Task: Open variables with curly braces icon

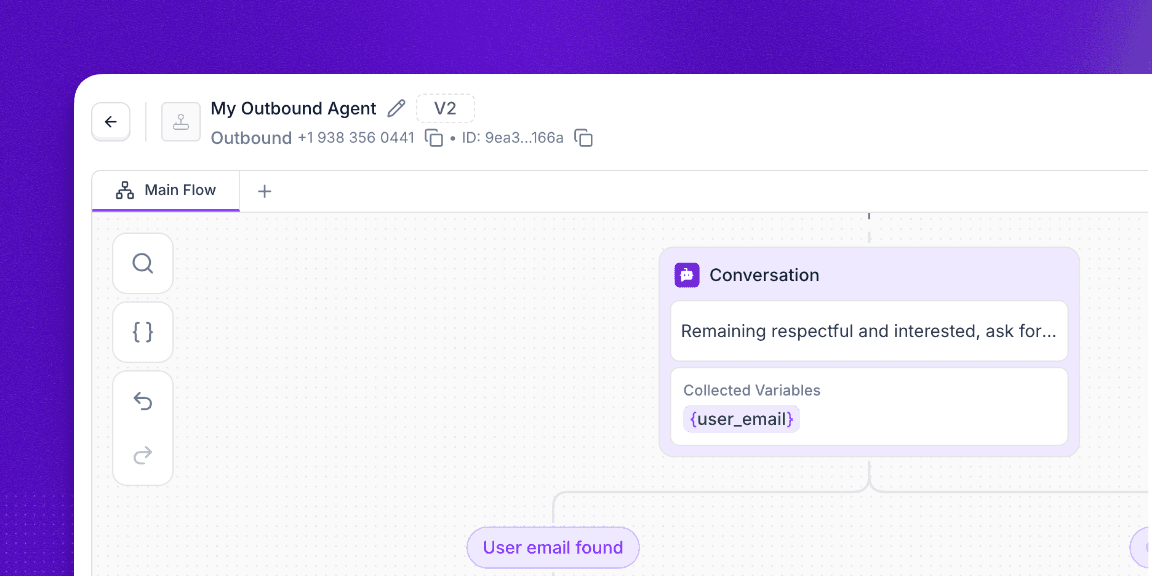Action: coord(143,332)
